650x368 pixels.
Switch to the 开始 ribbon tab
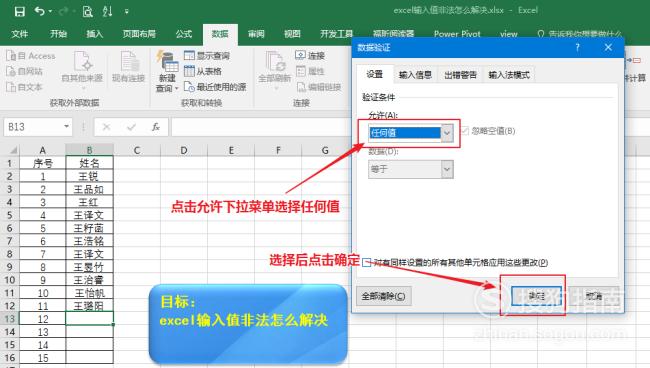58,34
